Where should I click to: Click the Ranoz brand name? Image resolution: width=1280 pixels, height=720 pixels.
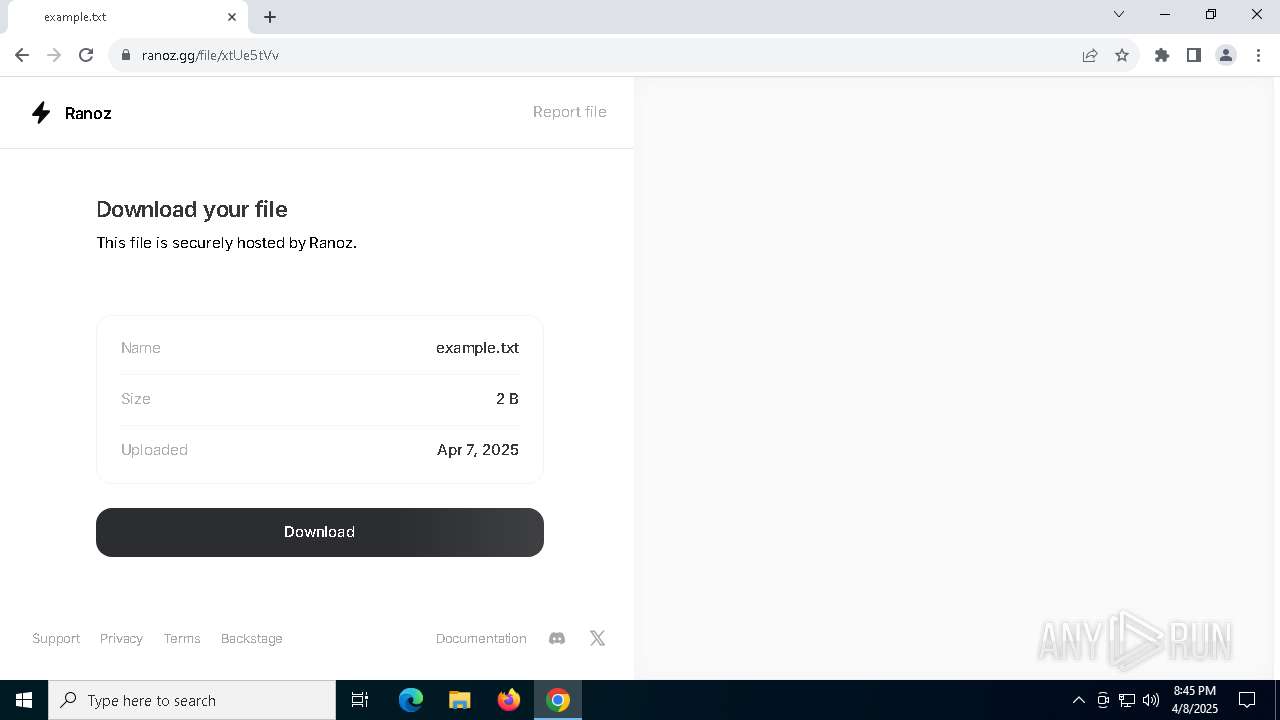coord(88,113)
